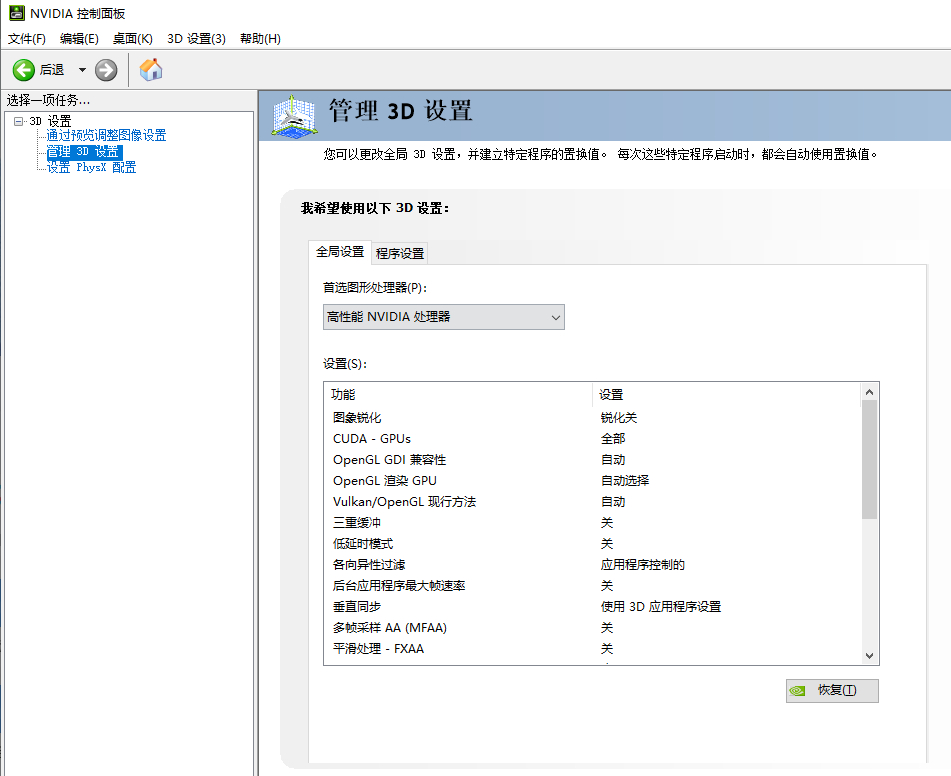The image size is (951, 776).
Task: Select the 图象锐化 row
Action: click(593, 417)
